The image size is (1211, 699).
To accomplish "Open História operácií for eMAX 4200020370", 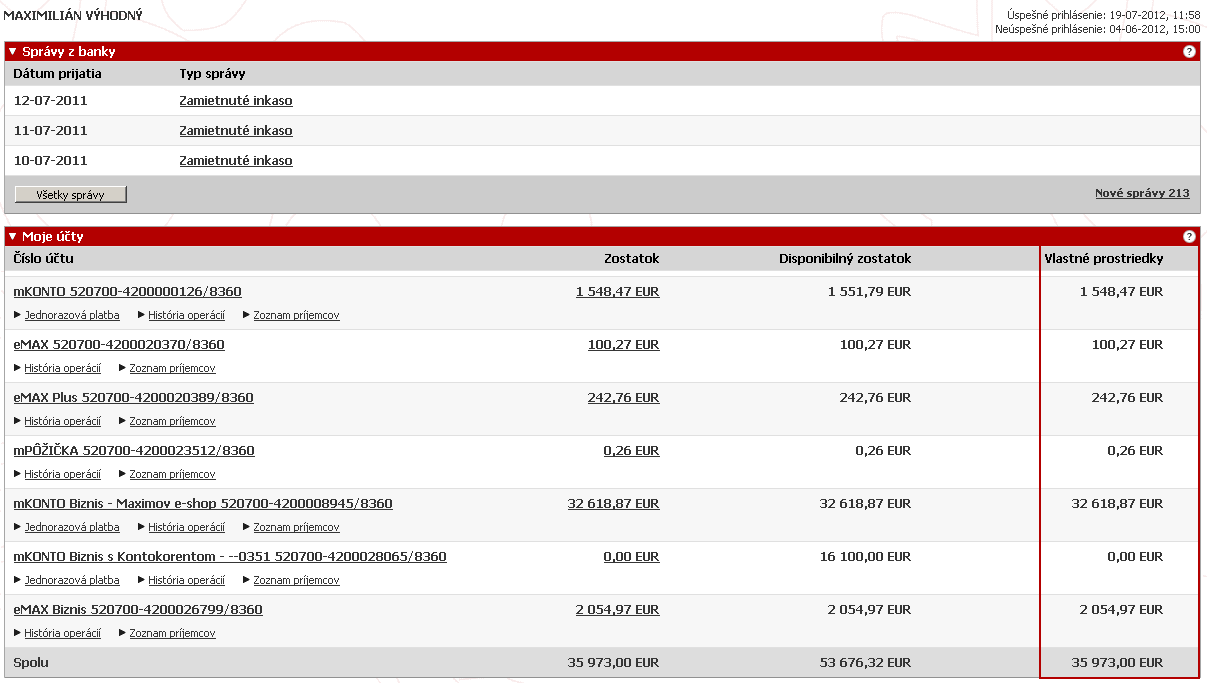I will [x=62, y=369].
